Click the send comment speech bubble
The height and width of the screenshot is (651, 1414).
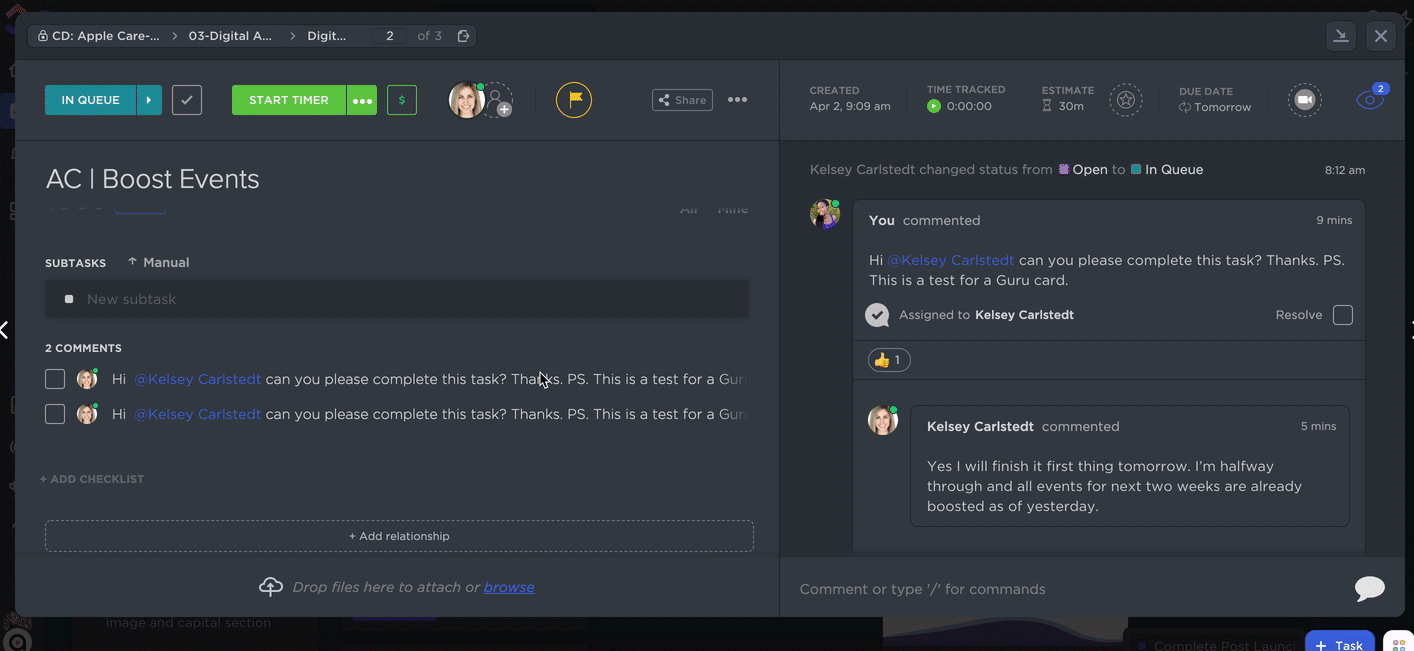[x=1369, y=588]
